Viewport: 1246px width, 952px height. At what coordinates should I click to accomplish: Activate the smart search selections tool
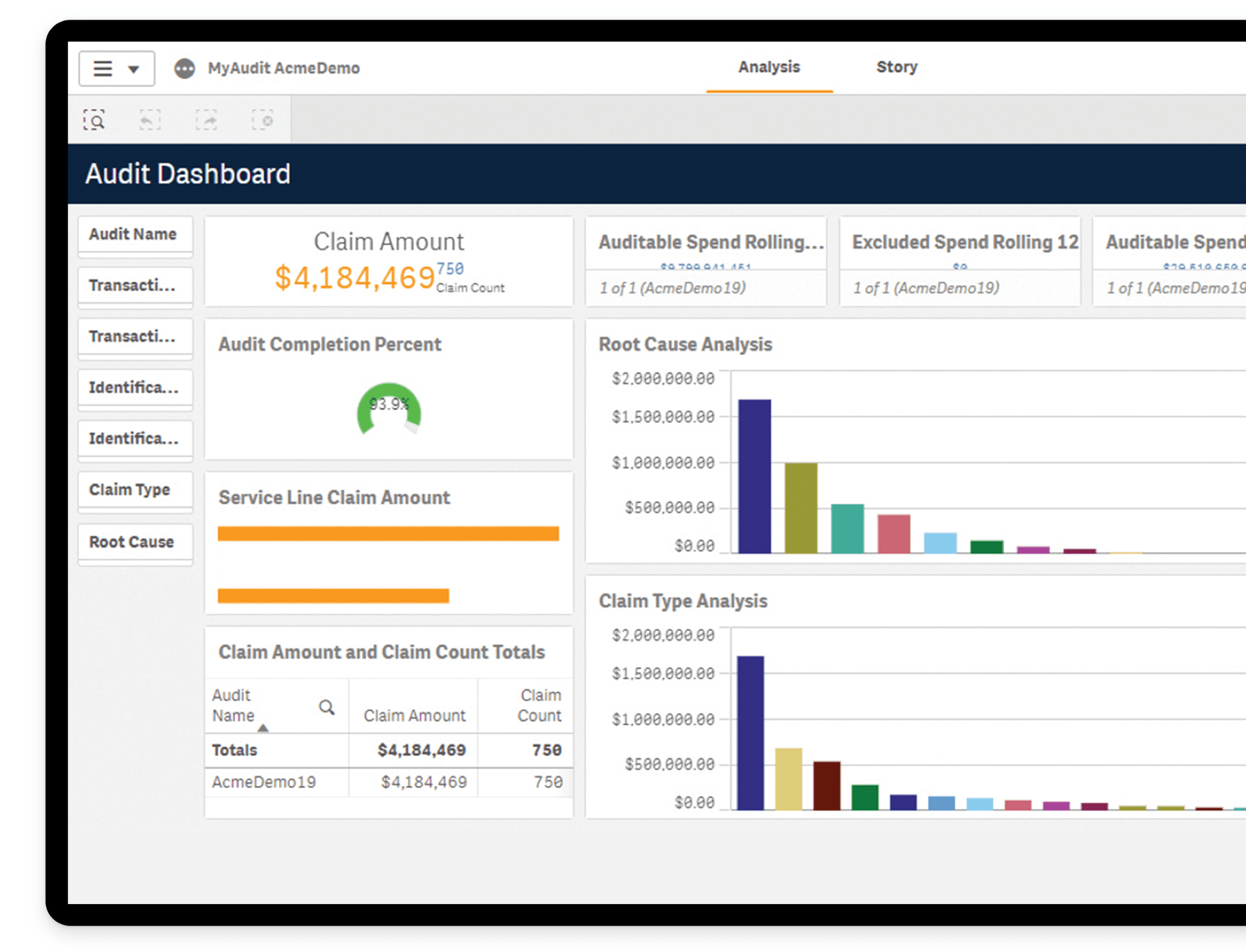(94, 120)
